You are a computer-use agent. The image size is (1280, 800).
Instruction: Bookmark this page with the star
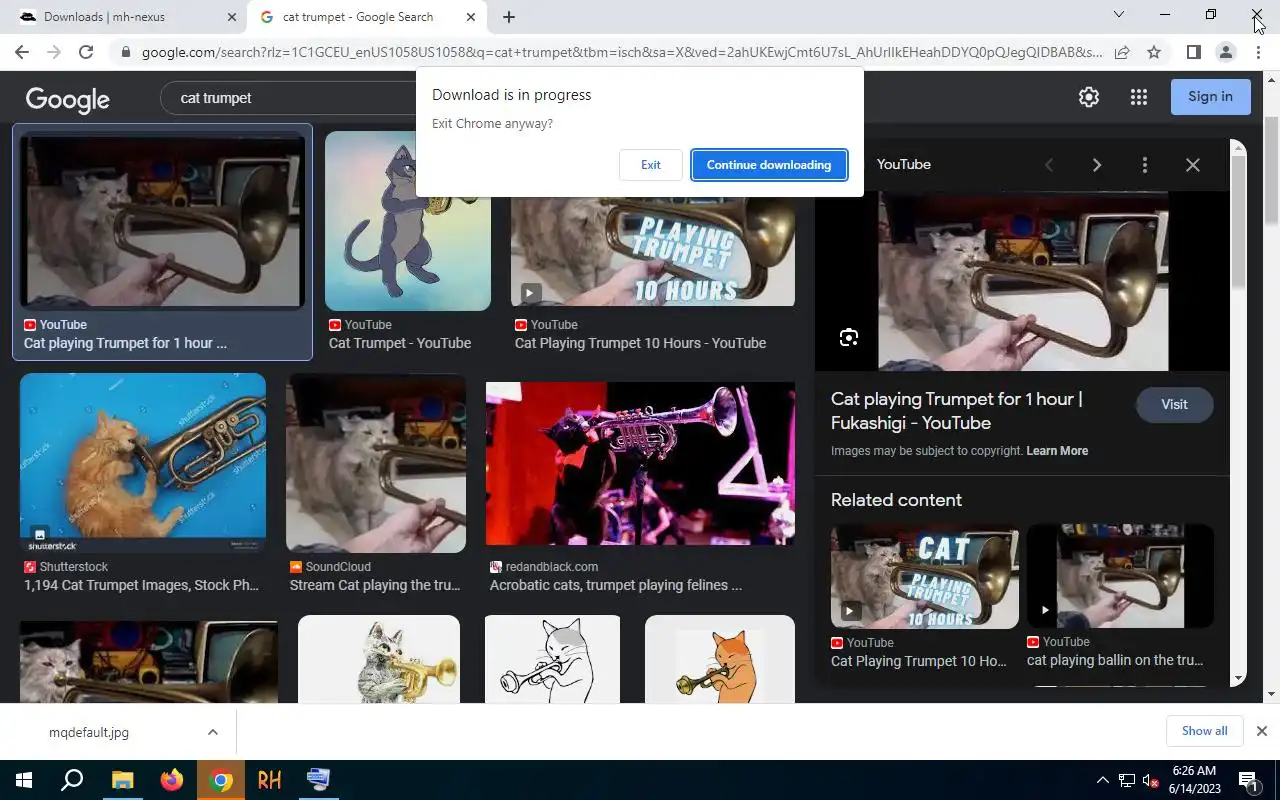point(1154,52)
